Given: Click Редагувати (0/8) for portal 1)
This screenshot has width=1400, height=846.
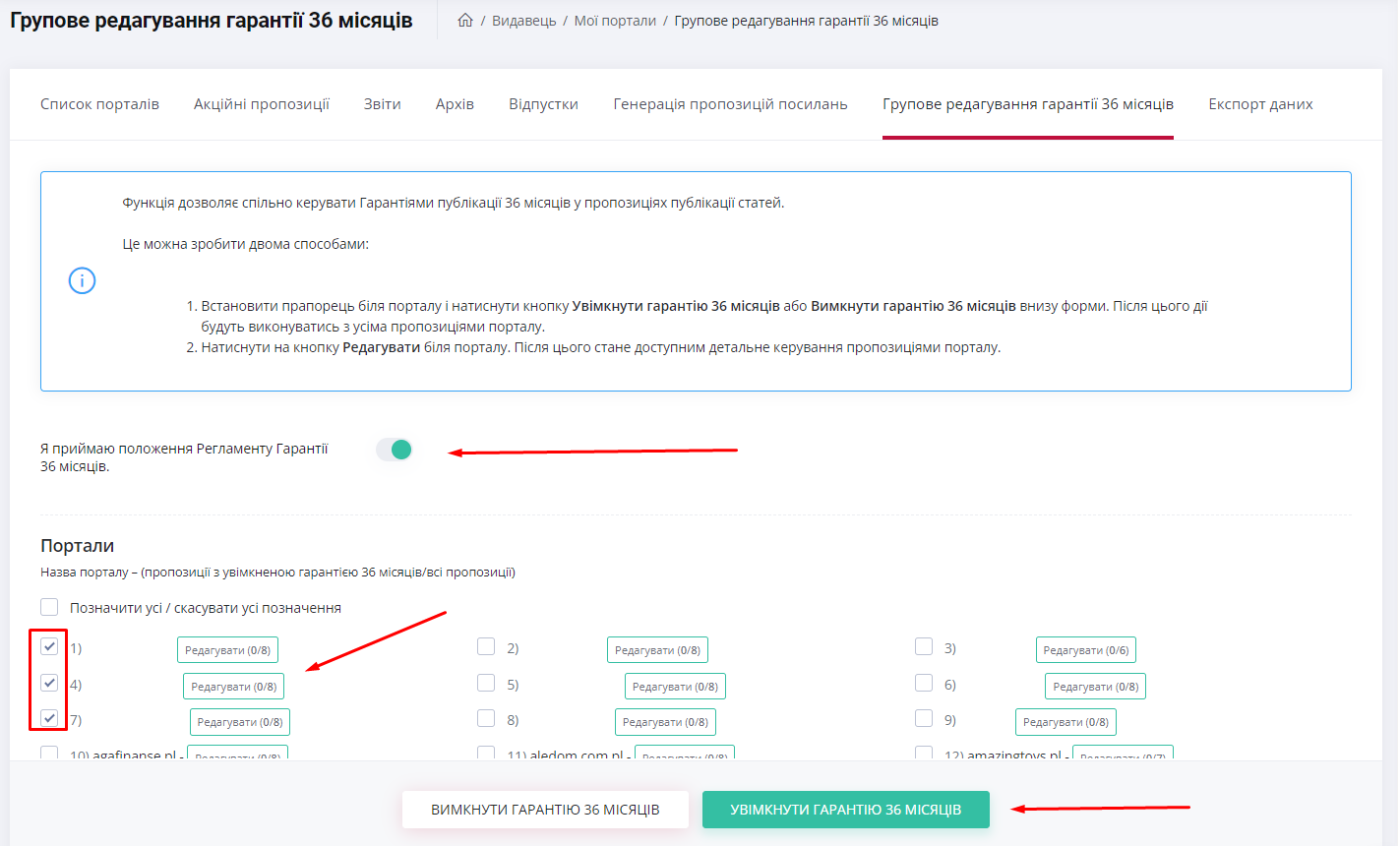Looking at the screenshot, I should 227,650.
